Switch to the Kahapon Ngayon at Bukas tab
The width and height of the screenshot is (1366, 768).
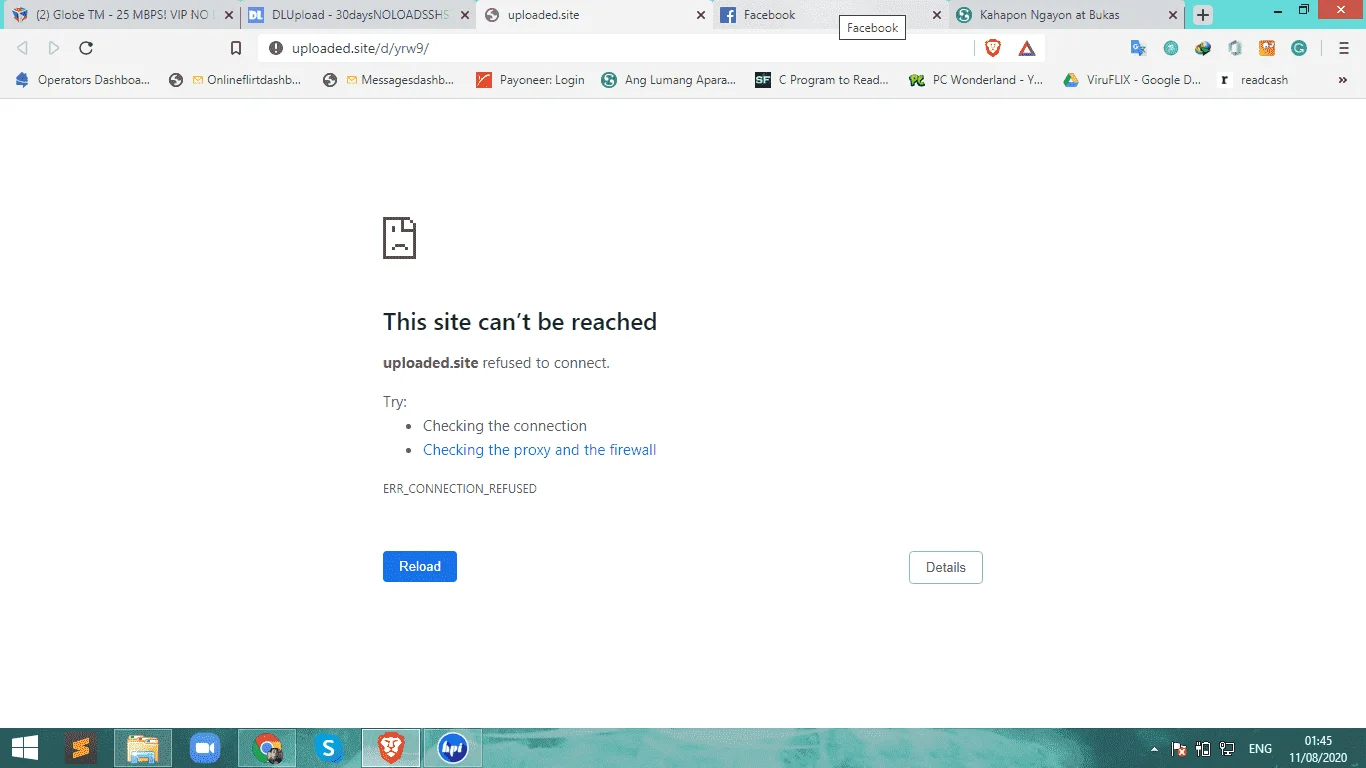[x=1067, y=15]
